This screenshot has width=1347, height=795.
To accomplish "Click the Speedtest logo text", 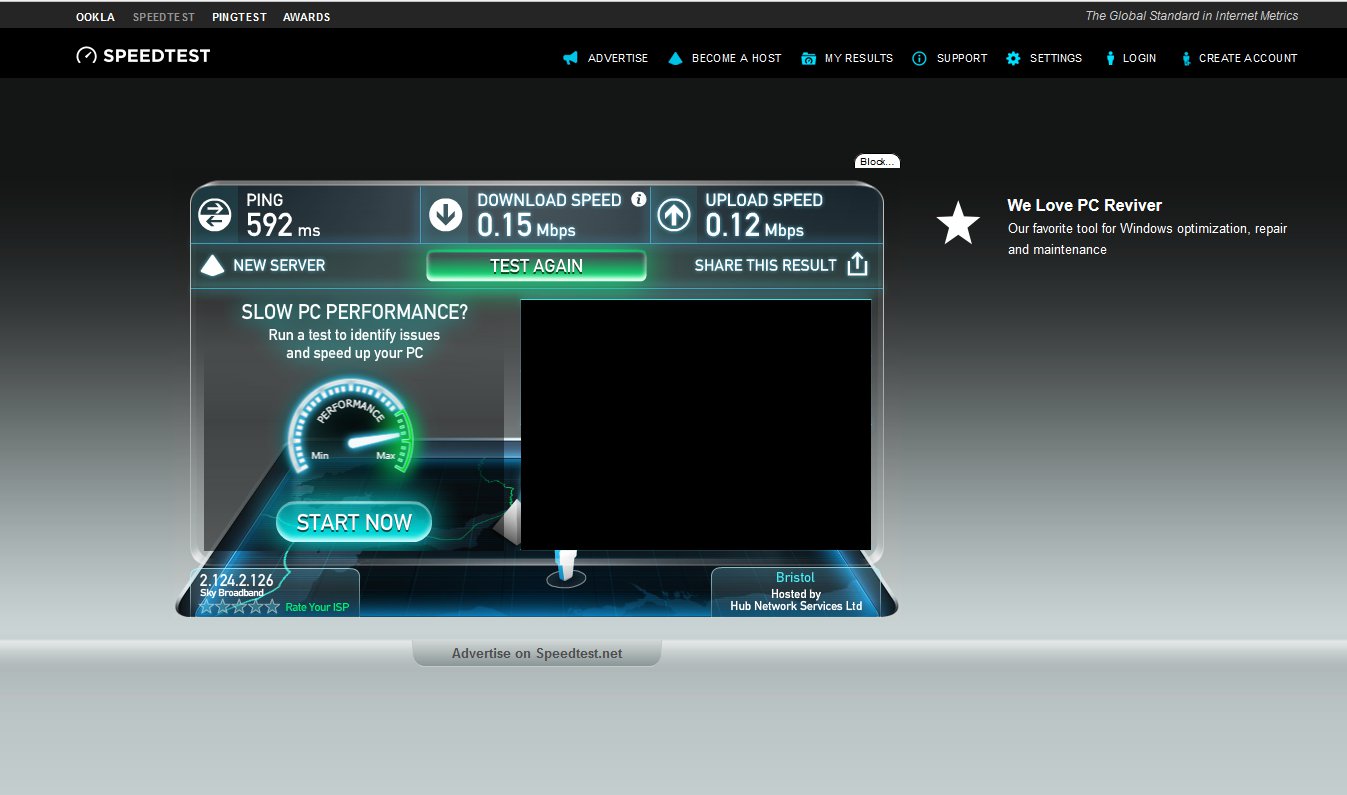I will (157, 56).
